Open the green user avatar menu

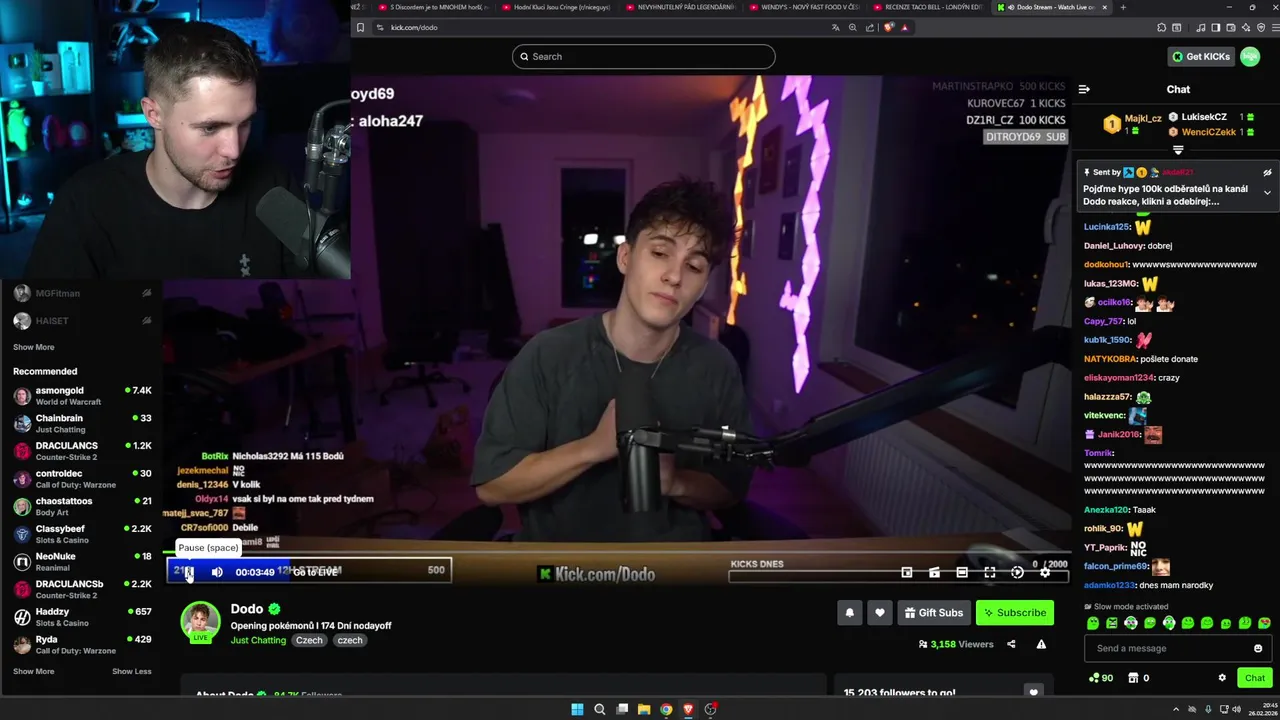(1250, 57)
